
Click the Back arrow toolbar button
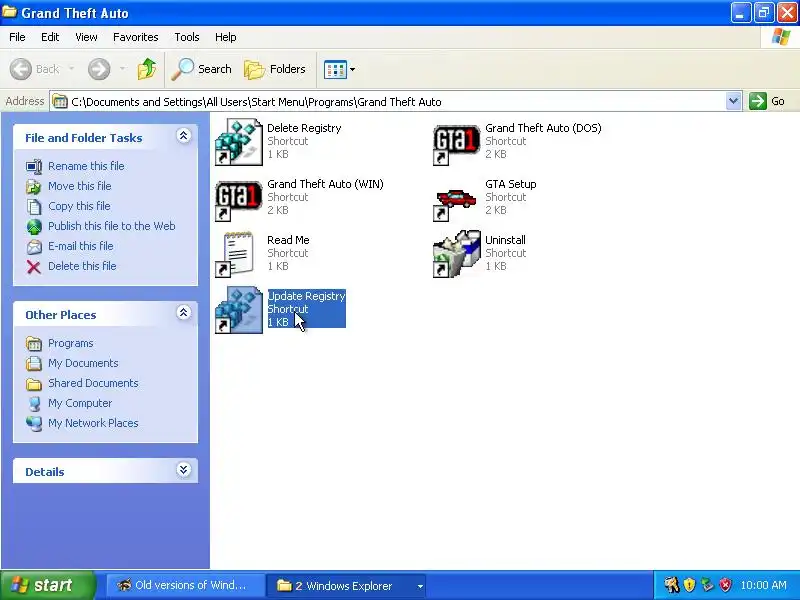coord(21,69)
